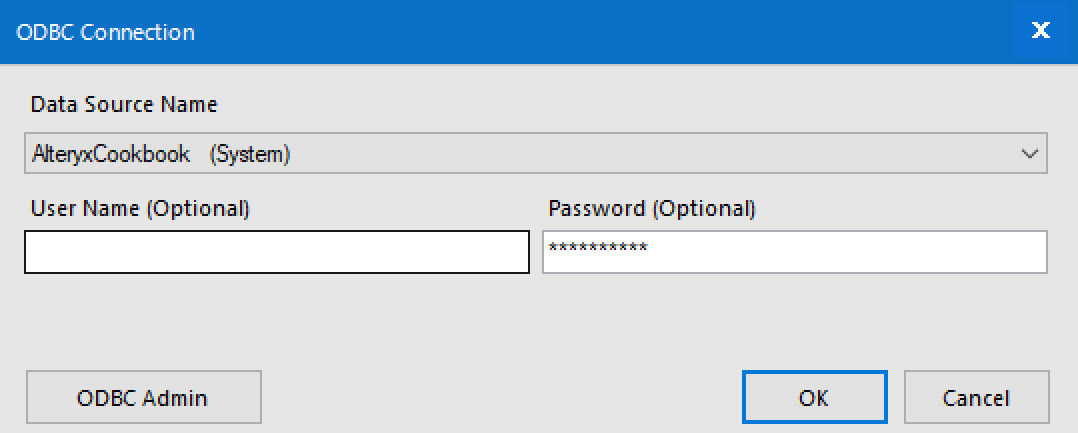1078x433 pixels.
Task: Click empty area right of User Name box
Action: click(x=536, y=252)
